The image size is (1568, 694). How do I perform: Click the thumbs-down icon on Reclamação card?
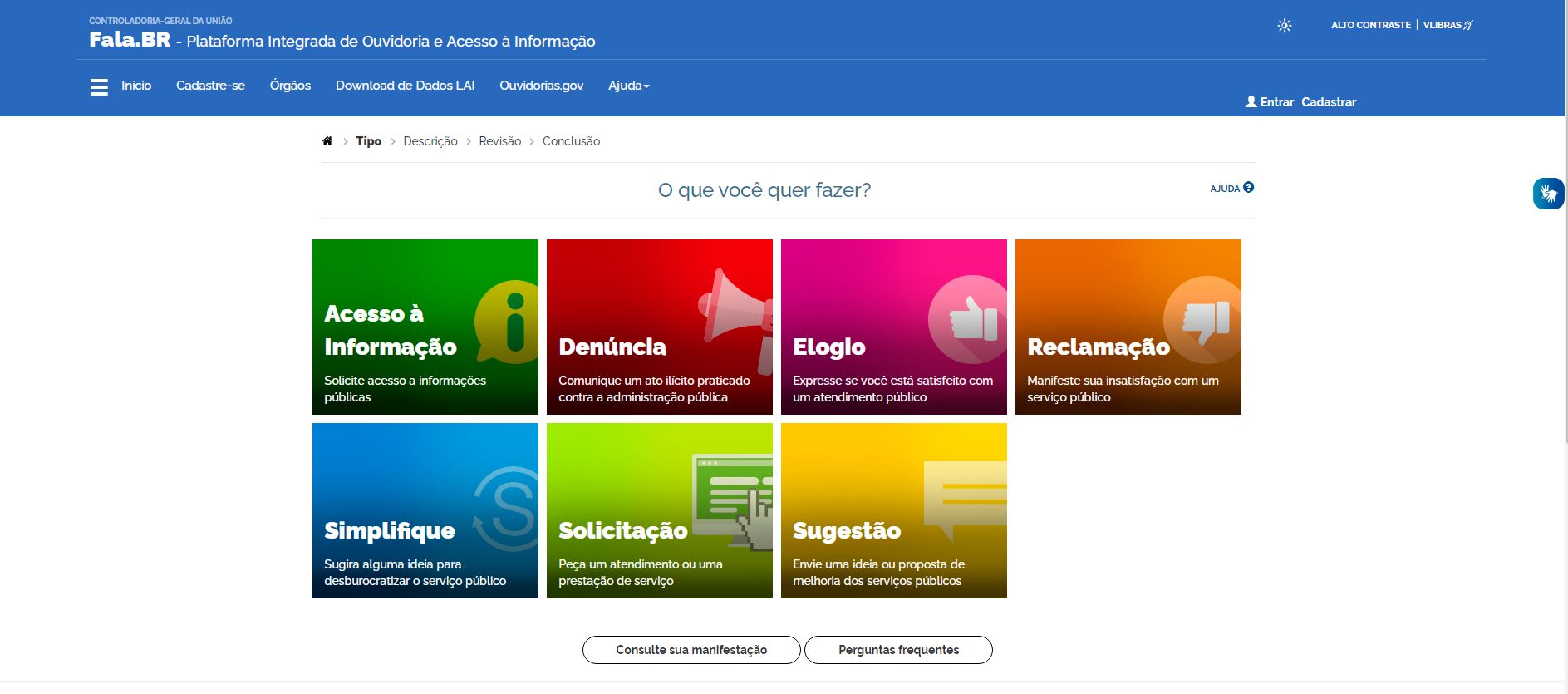[x=1202, y=319]
